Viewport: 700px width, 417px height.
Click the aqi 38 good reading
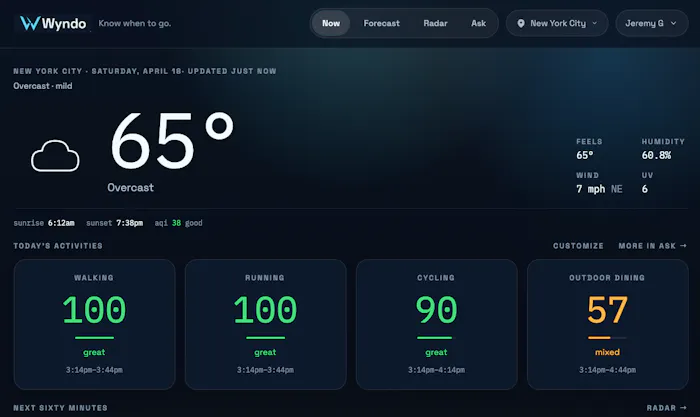[x=178, y=223]
